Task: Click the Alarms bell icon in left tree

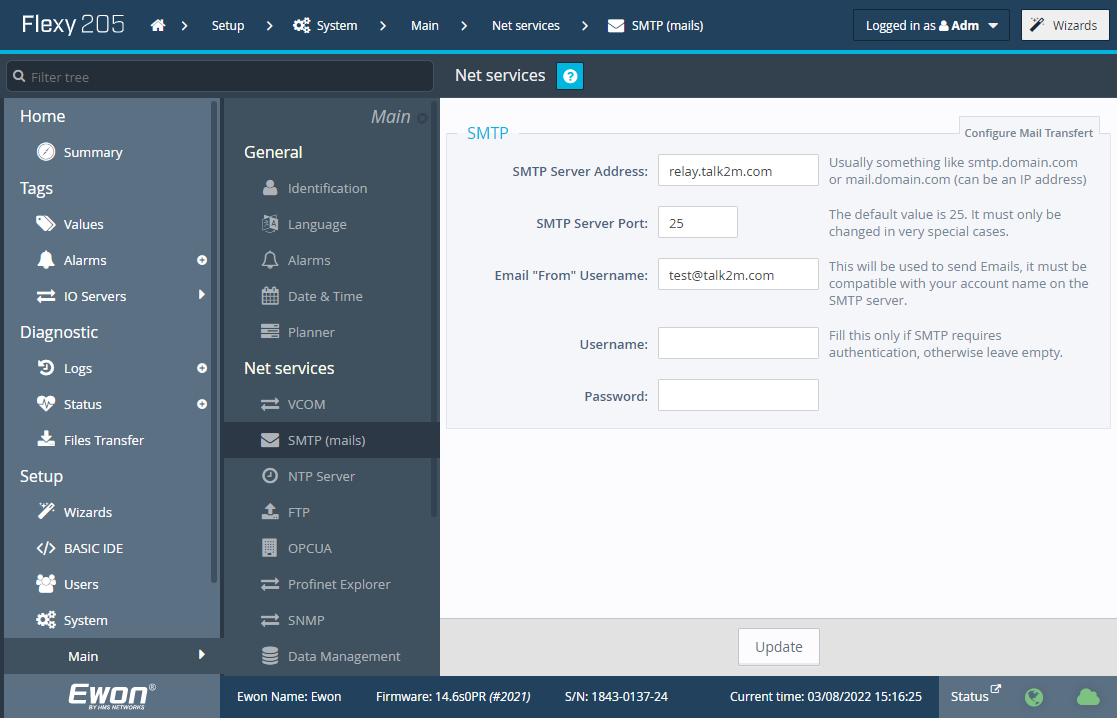Action: pyautogui.click(x=46, y=260)
